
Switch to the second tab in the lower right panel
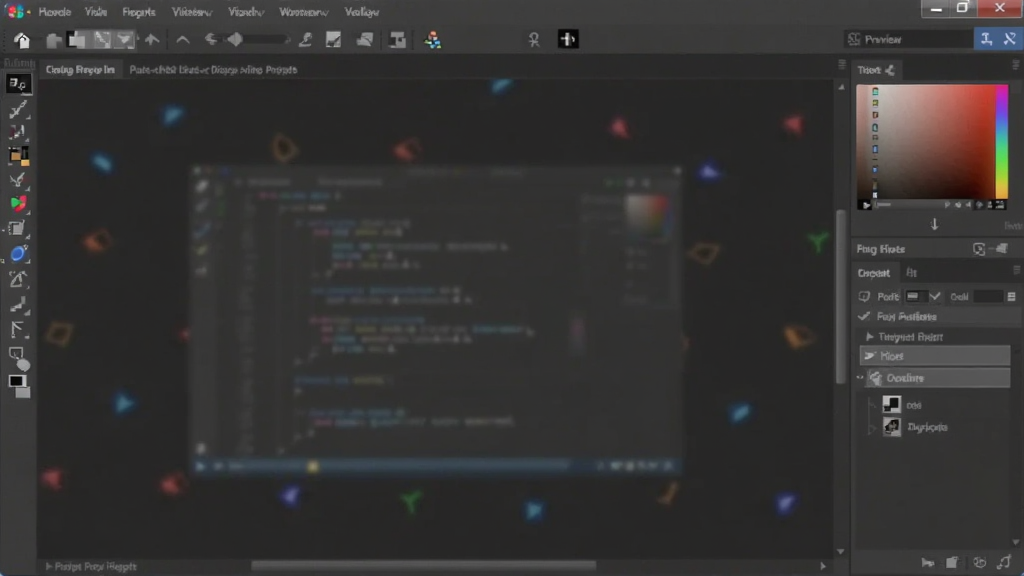click(x=911, y=272)
